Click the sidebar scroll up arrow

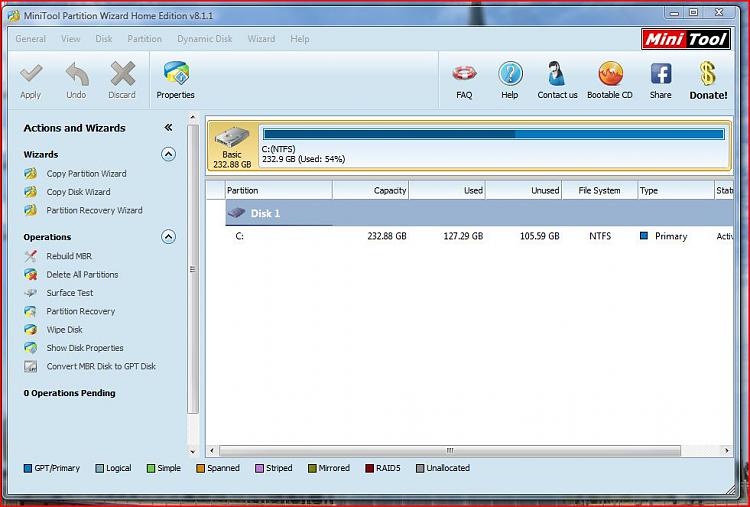pos(193,117)
